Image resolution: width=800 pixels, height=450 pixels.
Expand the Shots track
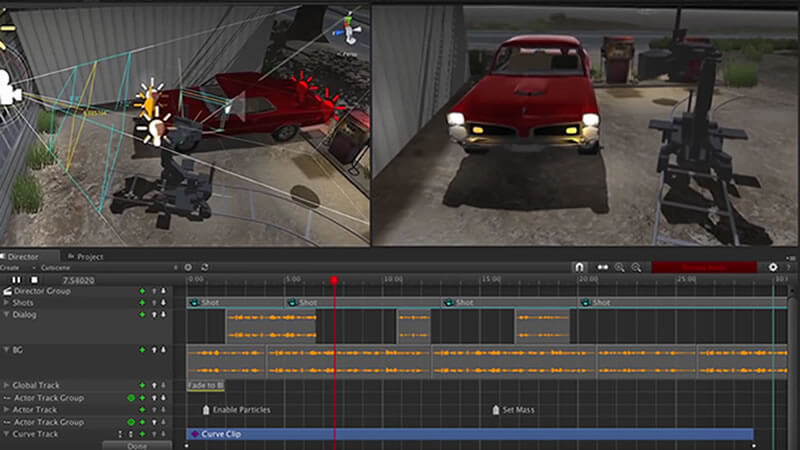[7, 303]
